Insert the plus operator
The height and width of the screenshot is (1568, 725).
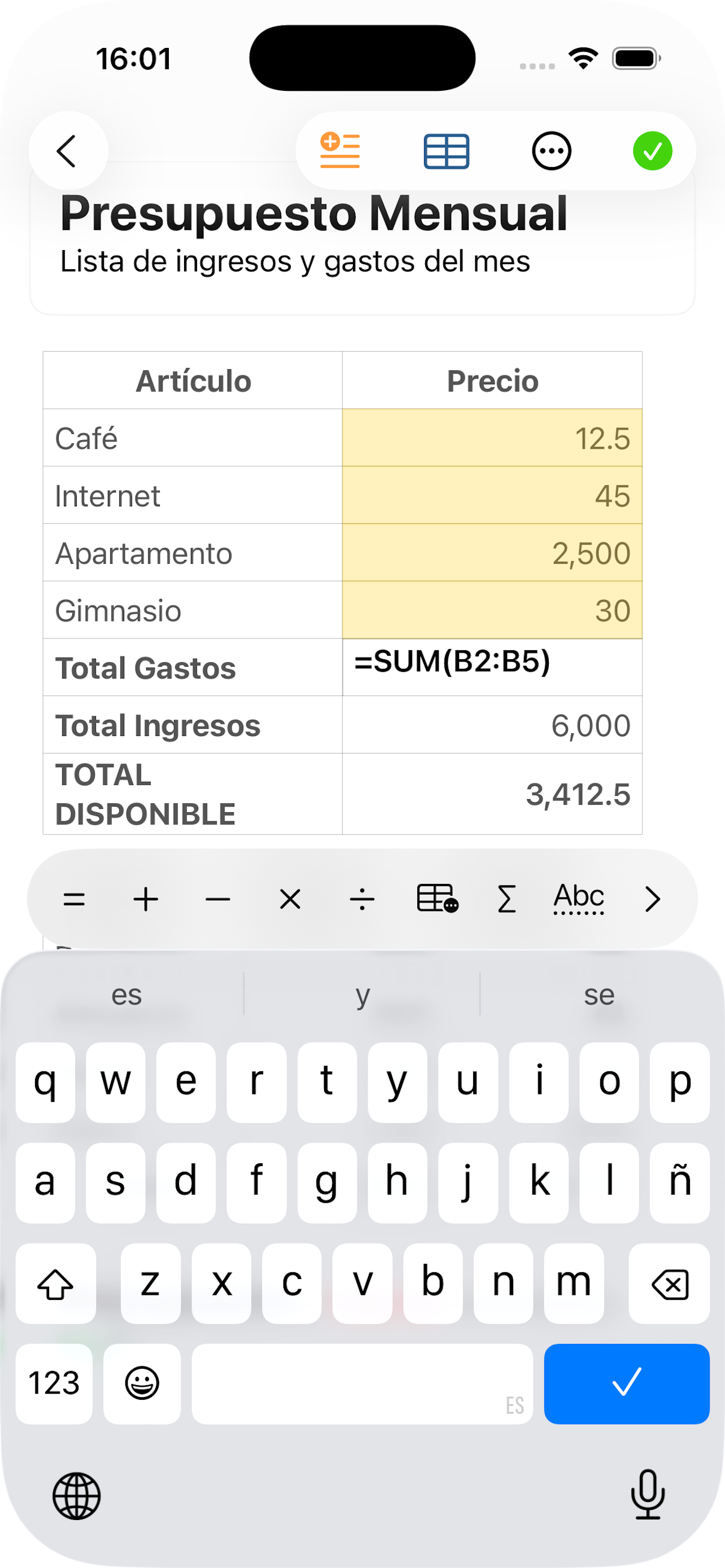click(x=146, y=899)
